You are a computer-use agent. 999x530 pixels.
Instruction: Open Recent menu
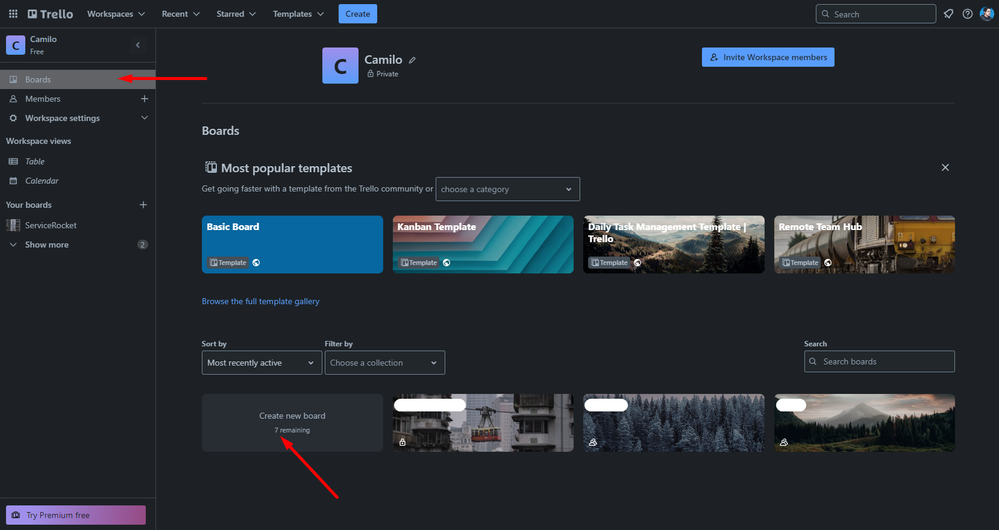pos(181,13)
